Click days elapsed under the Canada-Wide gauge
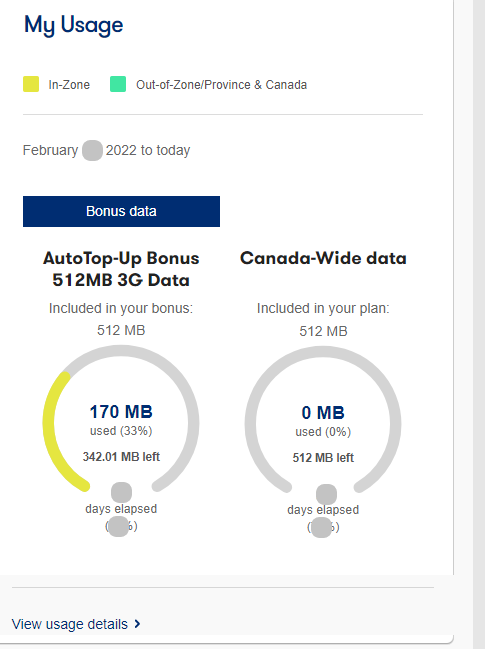Image resolution: width=485 pixels, height=649 pixels. click(x=323, y=510)
